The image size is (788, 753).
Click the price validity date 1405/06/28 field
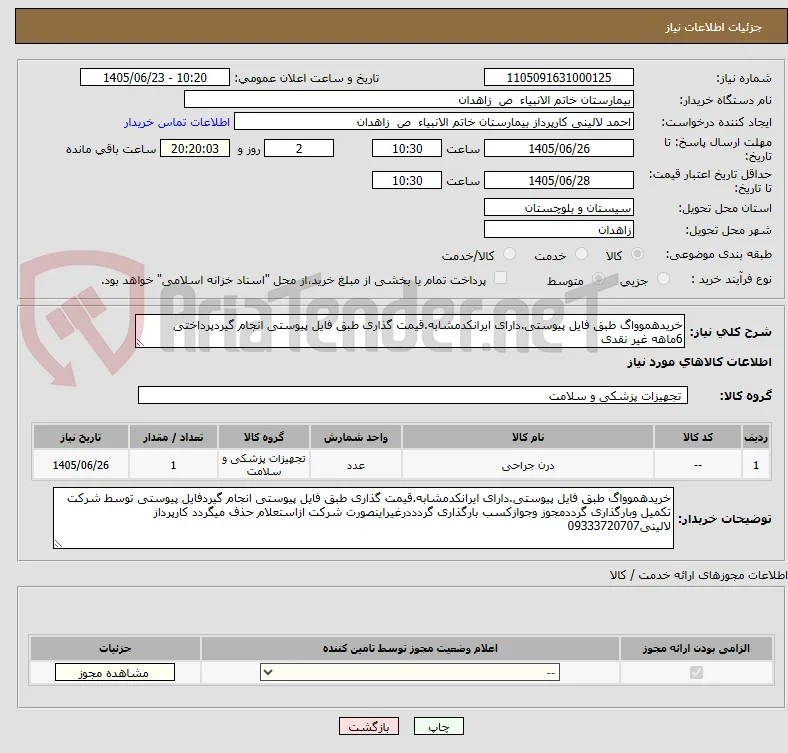(558, 180)
